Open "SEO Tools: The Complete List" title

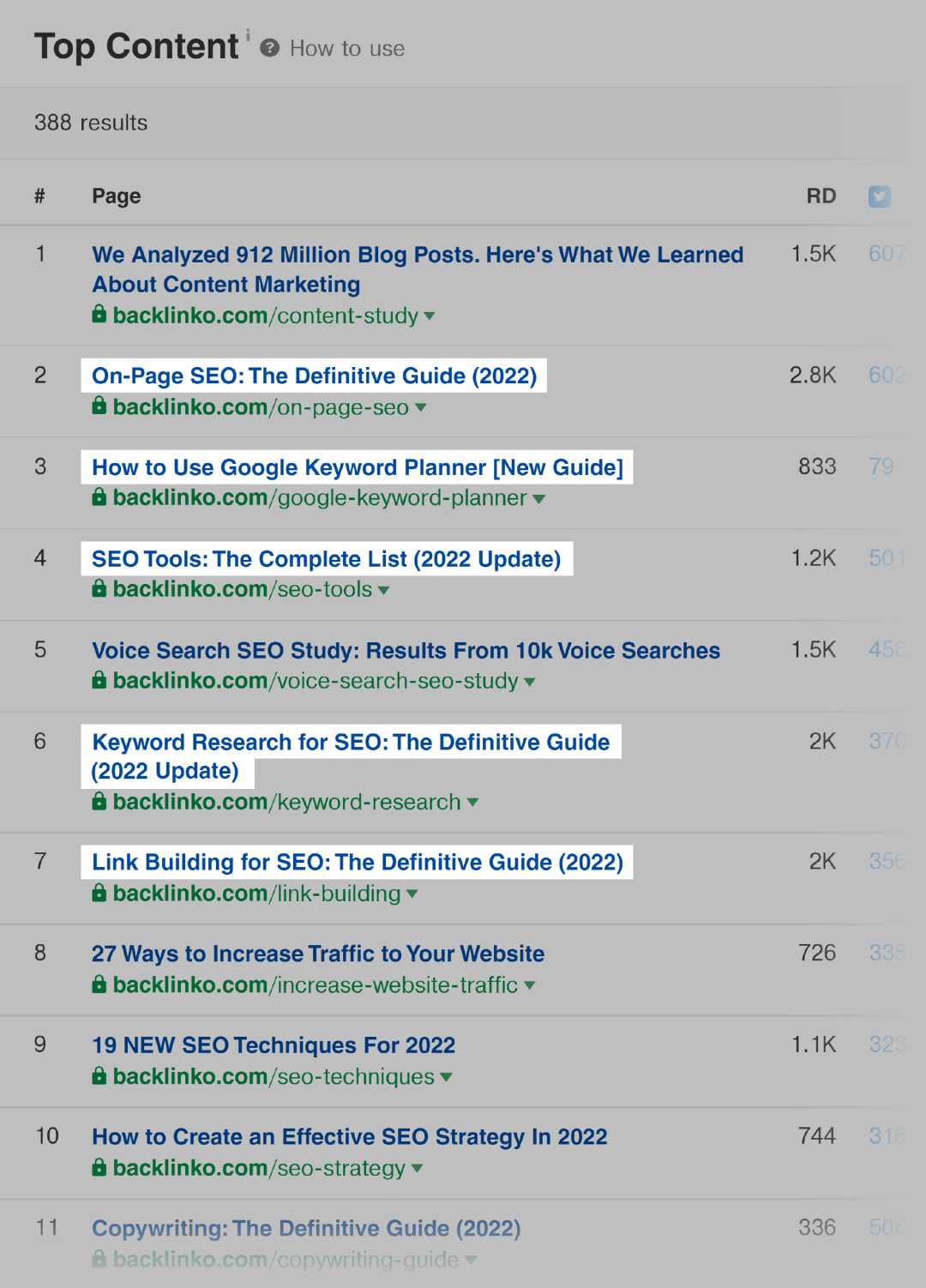pos(327,559)
